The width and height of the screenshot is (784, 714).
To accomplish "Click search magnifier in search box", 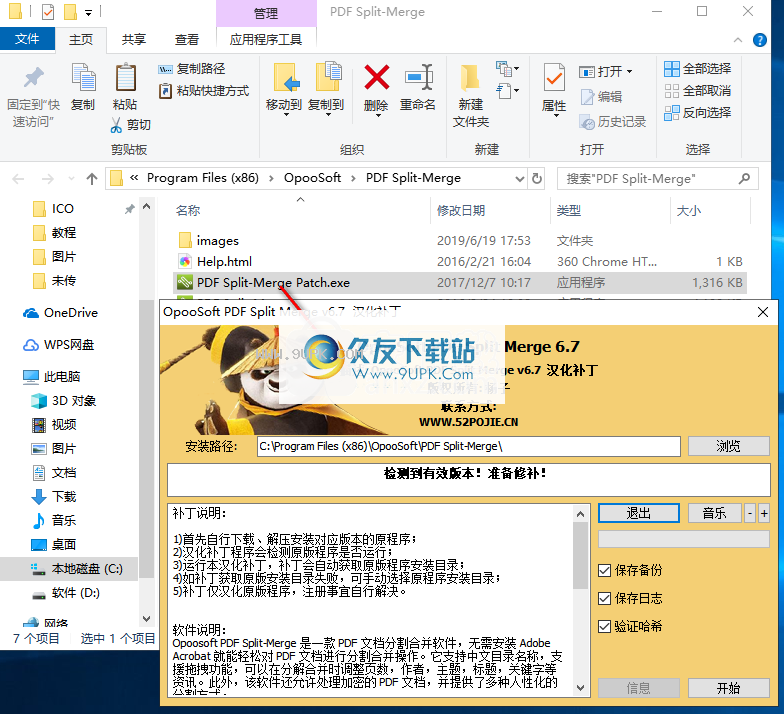I will [x=744, y=178].
